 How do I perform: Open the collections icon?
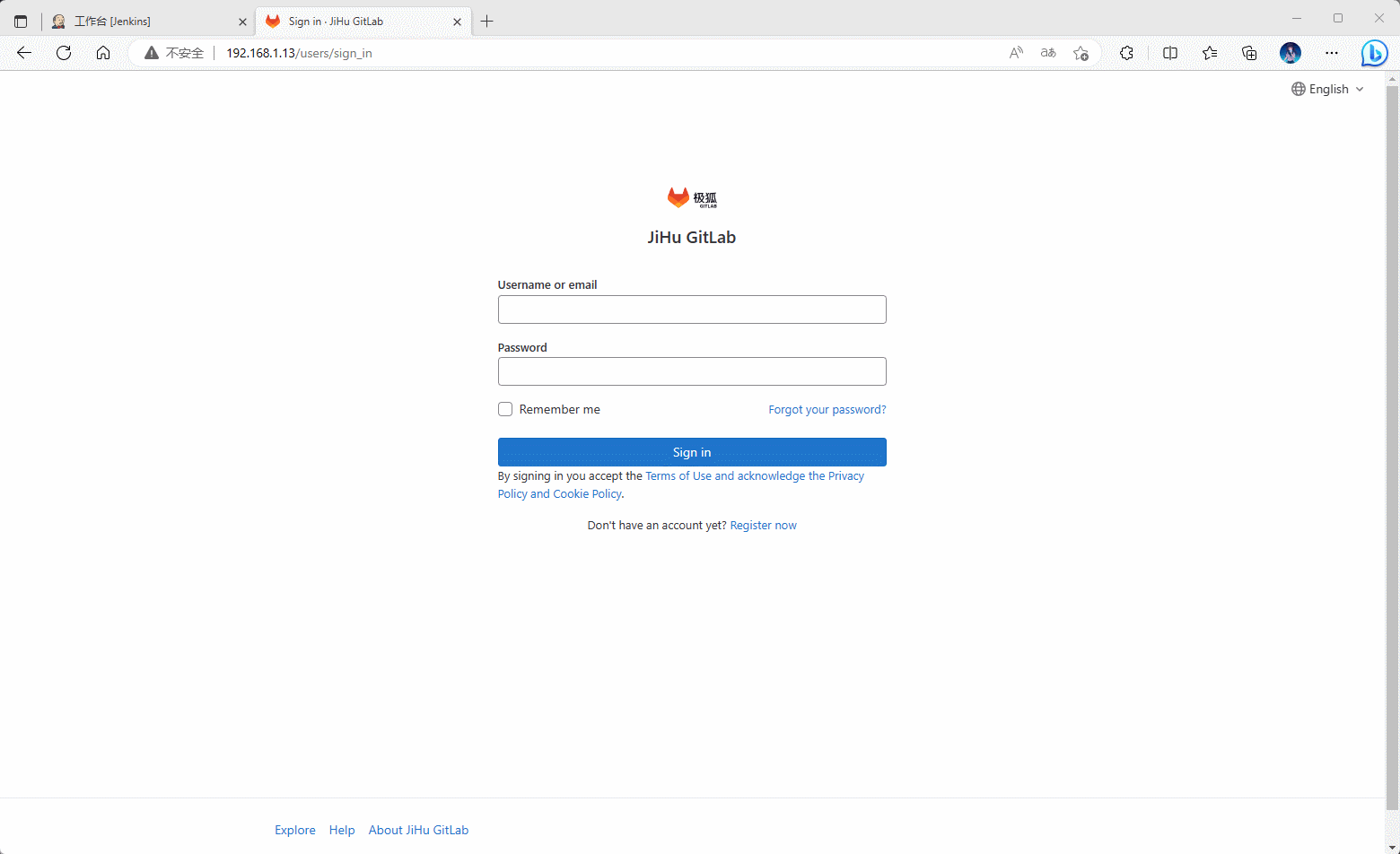[x=1249, y=53]
